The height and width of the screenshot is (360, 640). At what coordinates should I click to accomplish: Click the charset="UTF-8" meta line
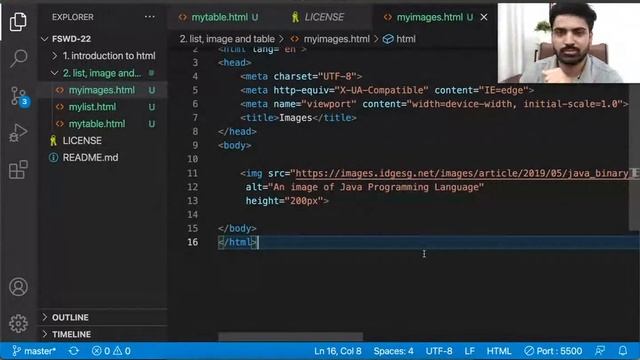tap(301, 76)
